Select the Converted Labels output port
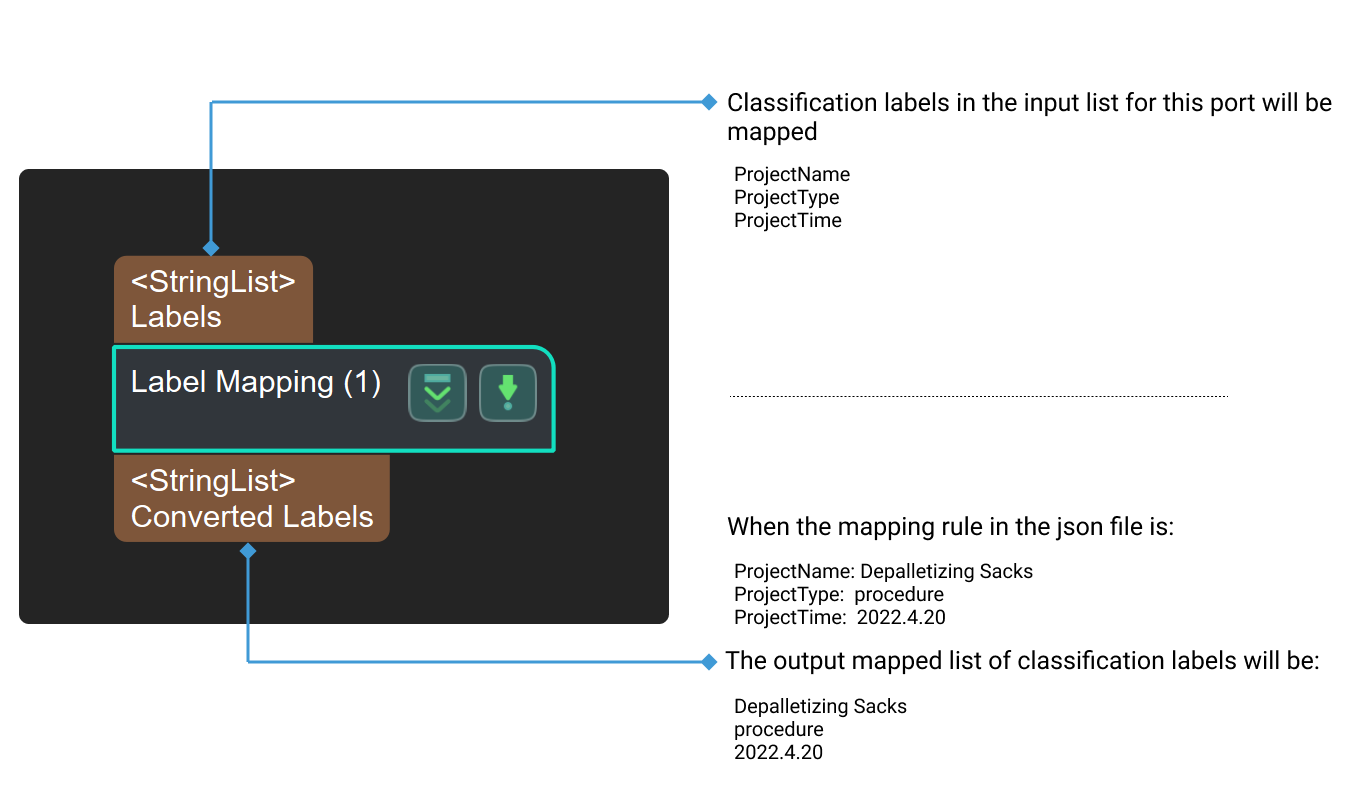Viewport: 1369px width, 805px height. point(250,498)
